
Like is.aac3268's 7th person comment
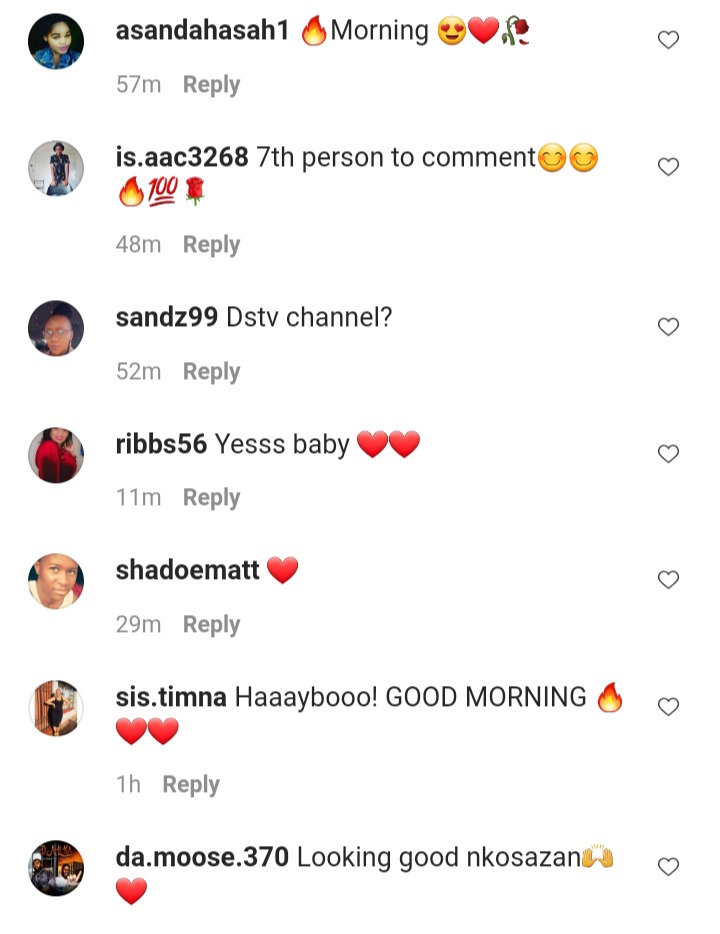(668, 167)
